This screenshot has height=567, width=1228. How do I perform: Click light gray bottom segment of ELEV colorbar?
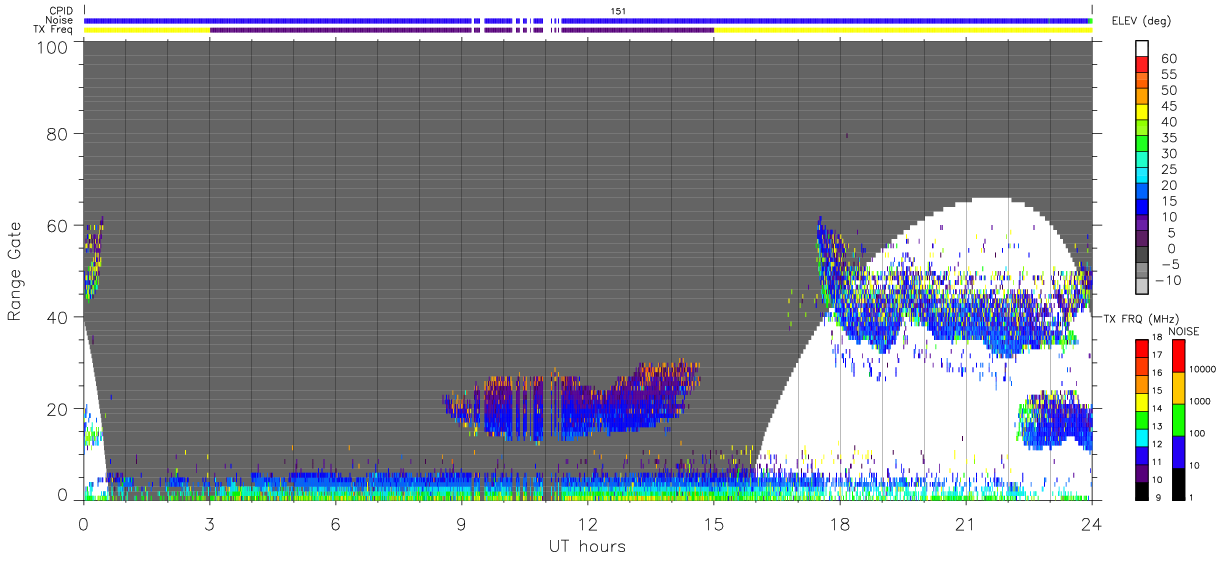coord(1142,288)
